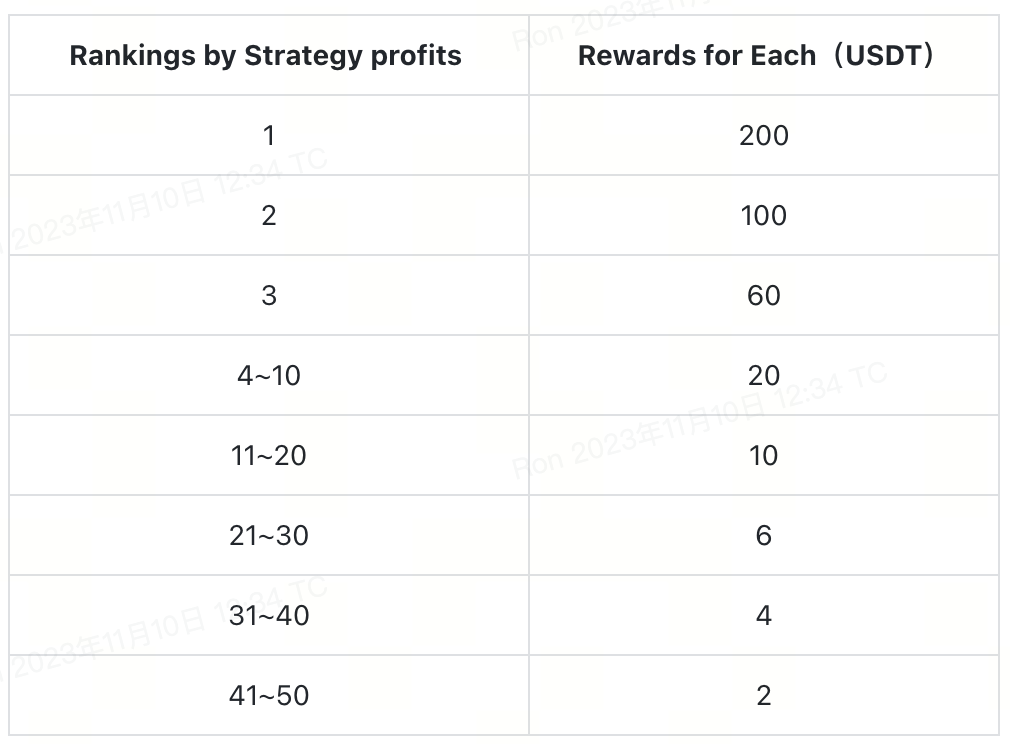Click the '4~10' ranking range cell

(x=268, y=375)
